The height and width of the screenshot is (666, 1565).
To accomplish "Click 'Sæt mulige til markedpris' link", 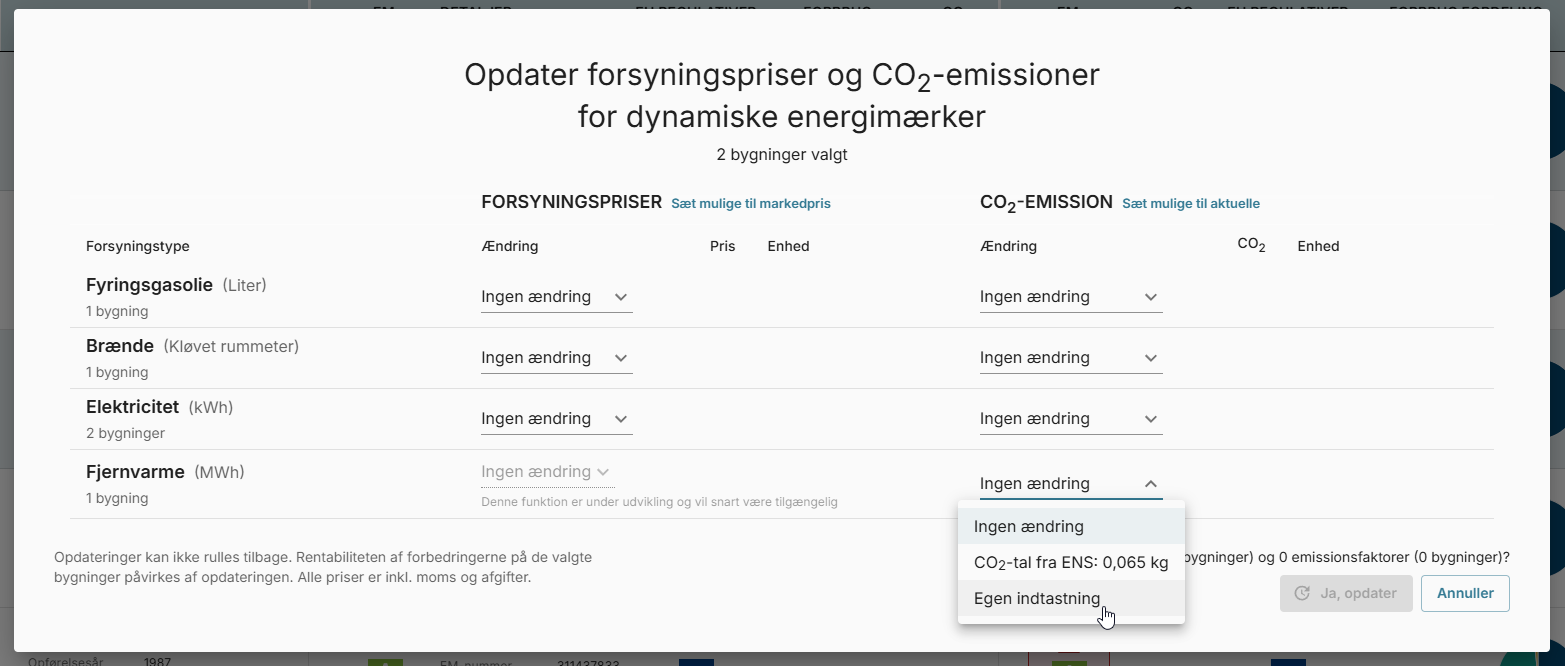I will tap(751, 203).
